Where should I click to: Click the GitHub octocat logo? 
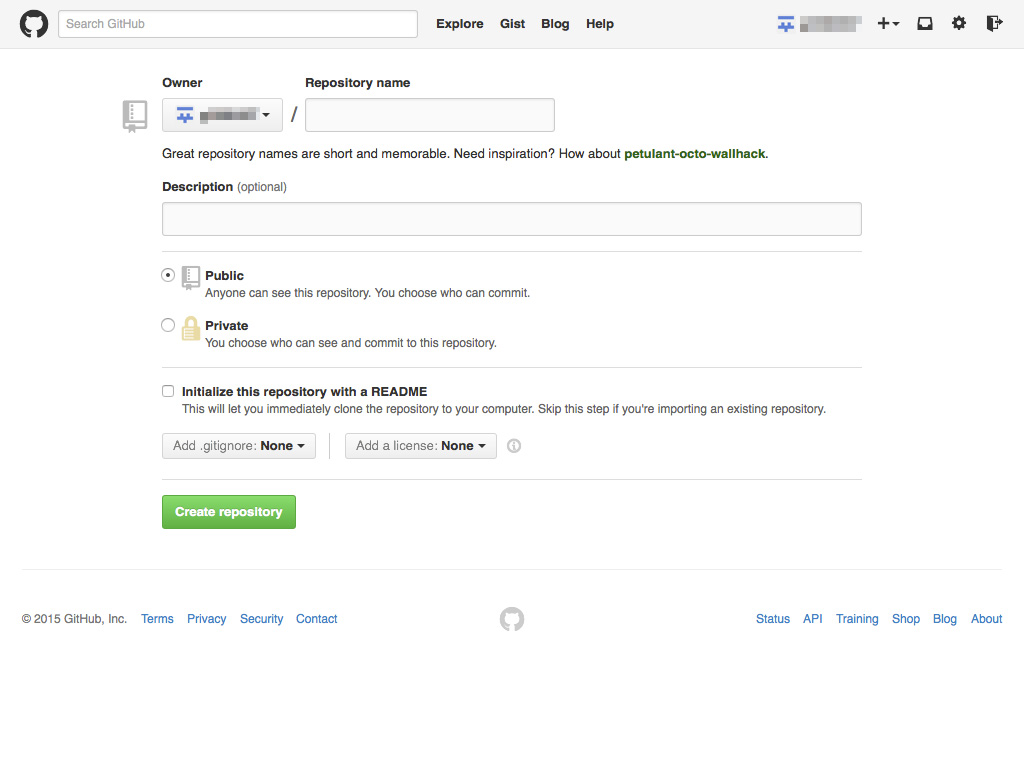[33, 23]
